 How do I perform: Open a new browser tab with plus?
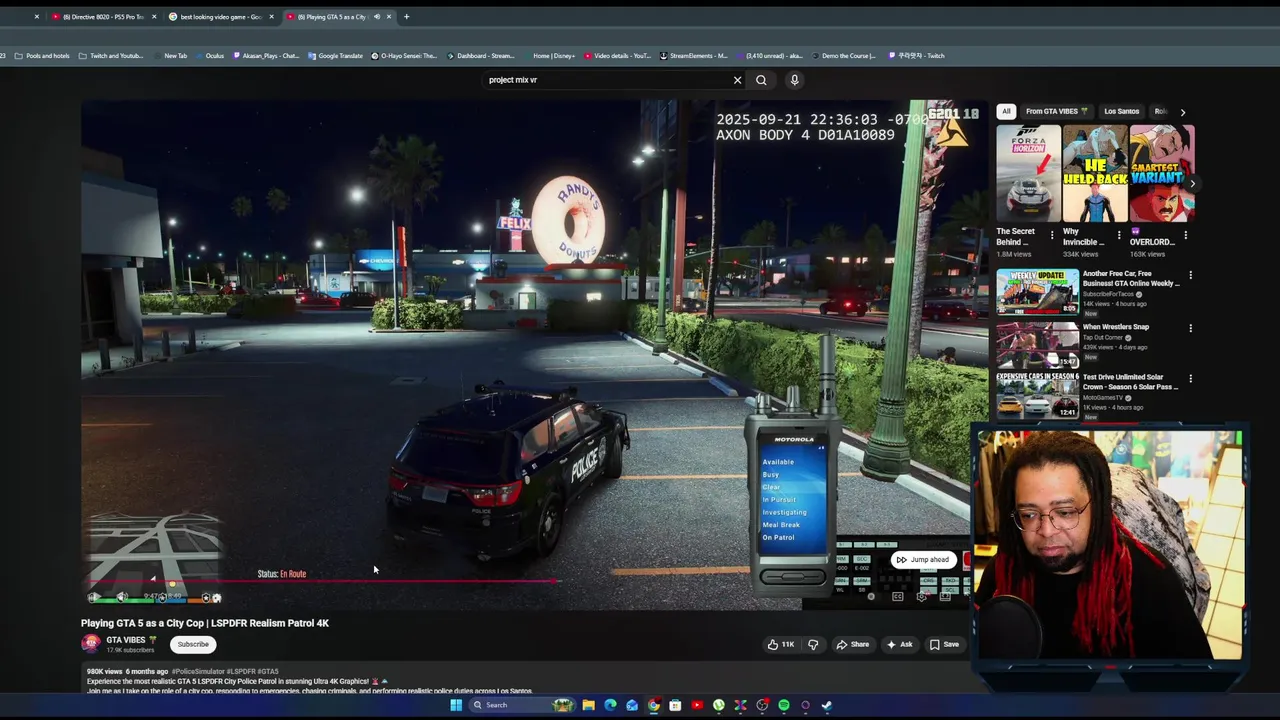coord(406,17)
